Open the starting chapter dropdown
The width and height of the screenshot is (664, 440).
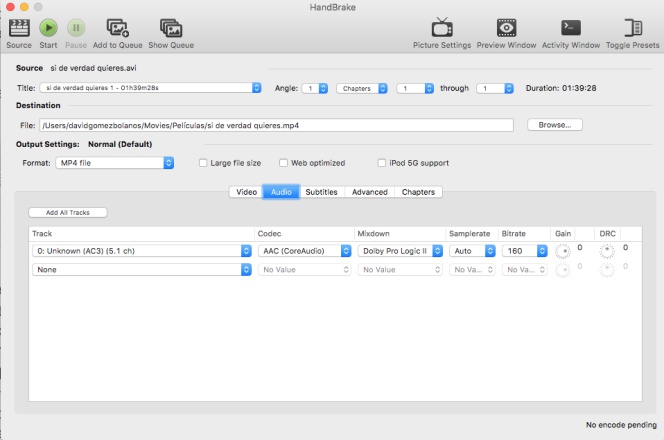(415, 88)
